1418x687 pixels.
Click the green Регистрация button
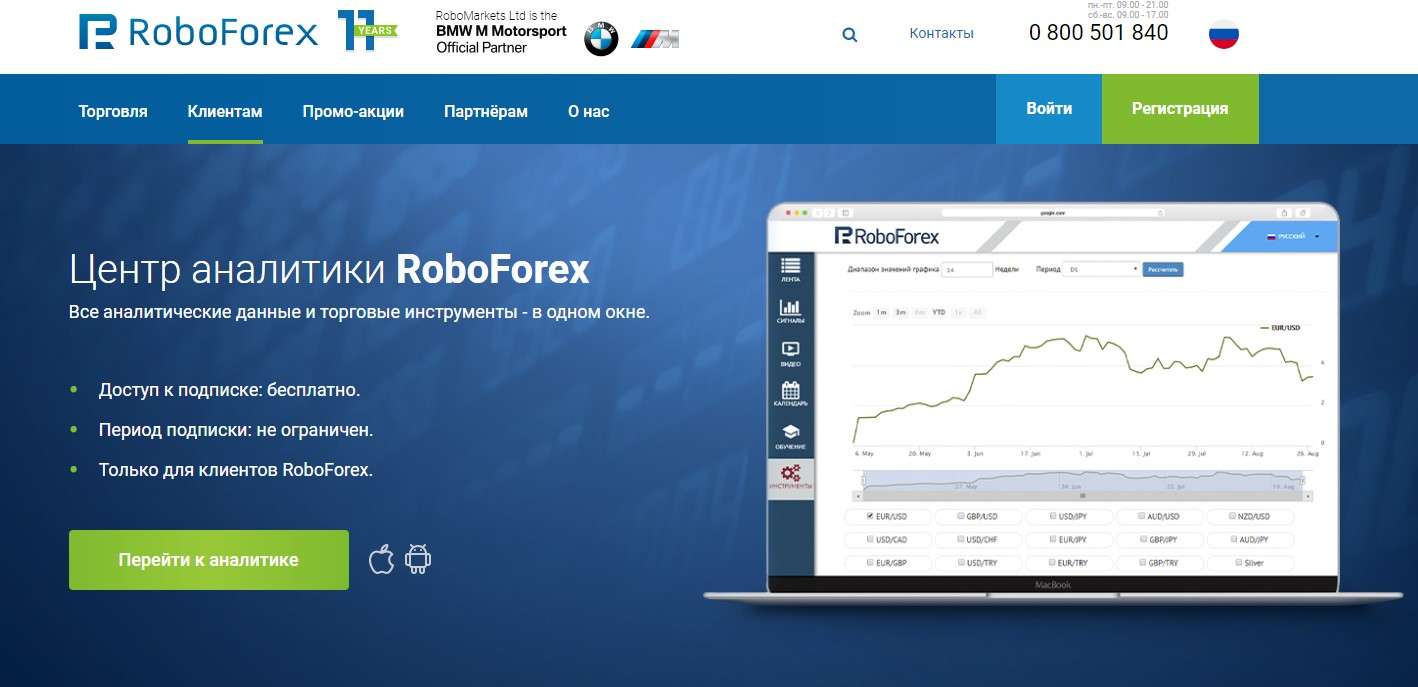pyautogui.click(x=1180, y=109)
